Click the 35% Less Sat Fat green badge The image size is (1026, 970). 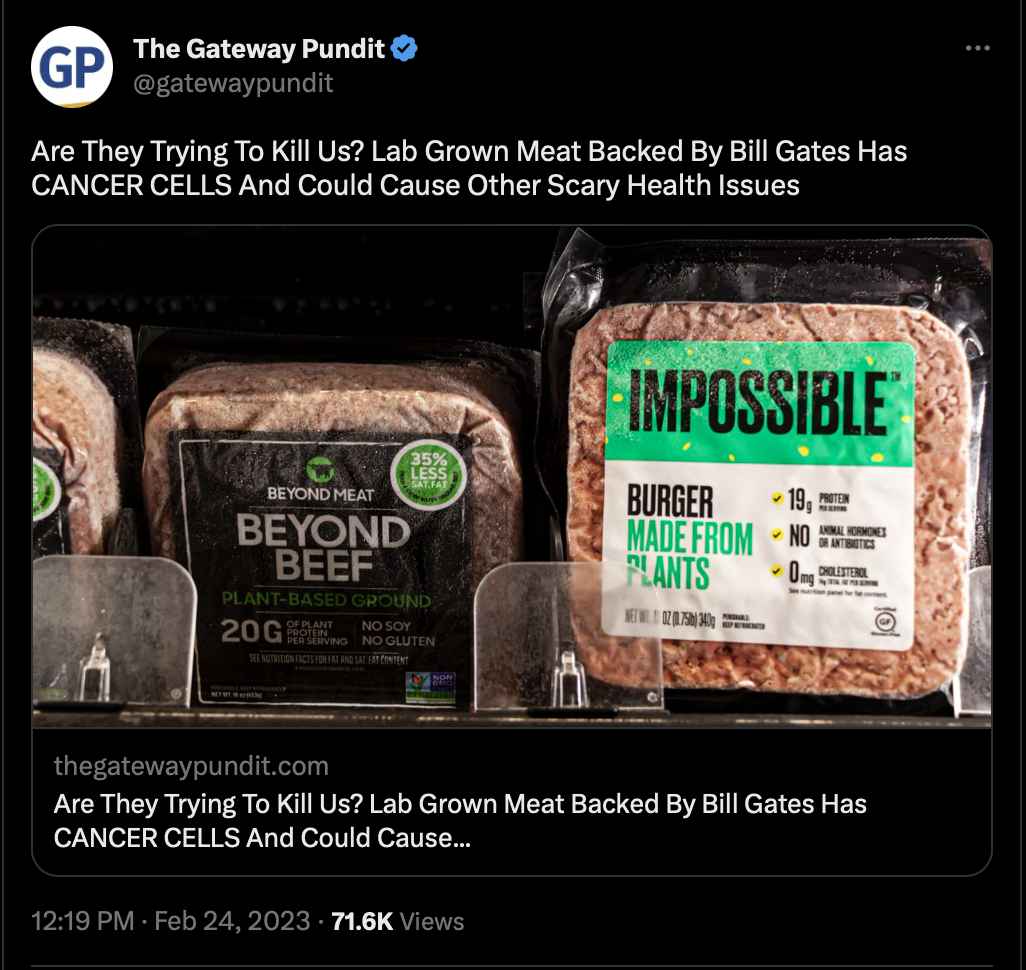click(429, 475)
